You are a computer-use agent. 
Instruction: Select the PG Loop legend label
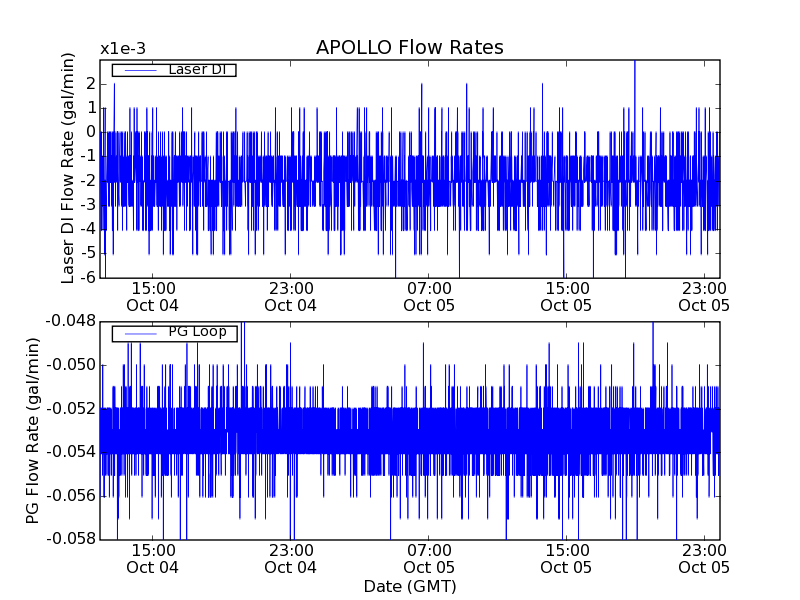coord(196,332)
